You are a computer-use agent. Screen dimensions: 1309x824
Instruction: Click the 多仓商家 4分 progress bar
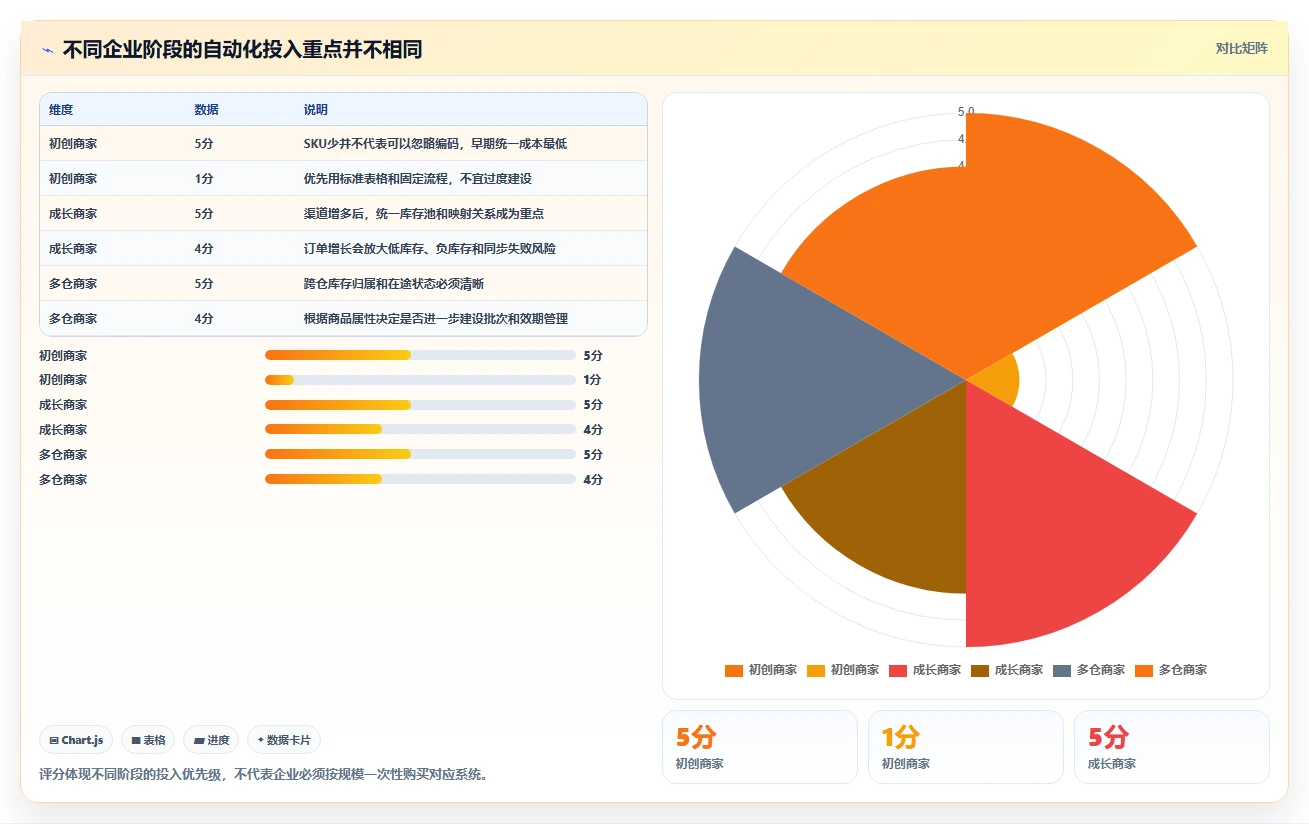click(x=420, y=479)
